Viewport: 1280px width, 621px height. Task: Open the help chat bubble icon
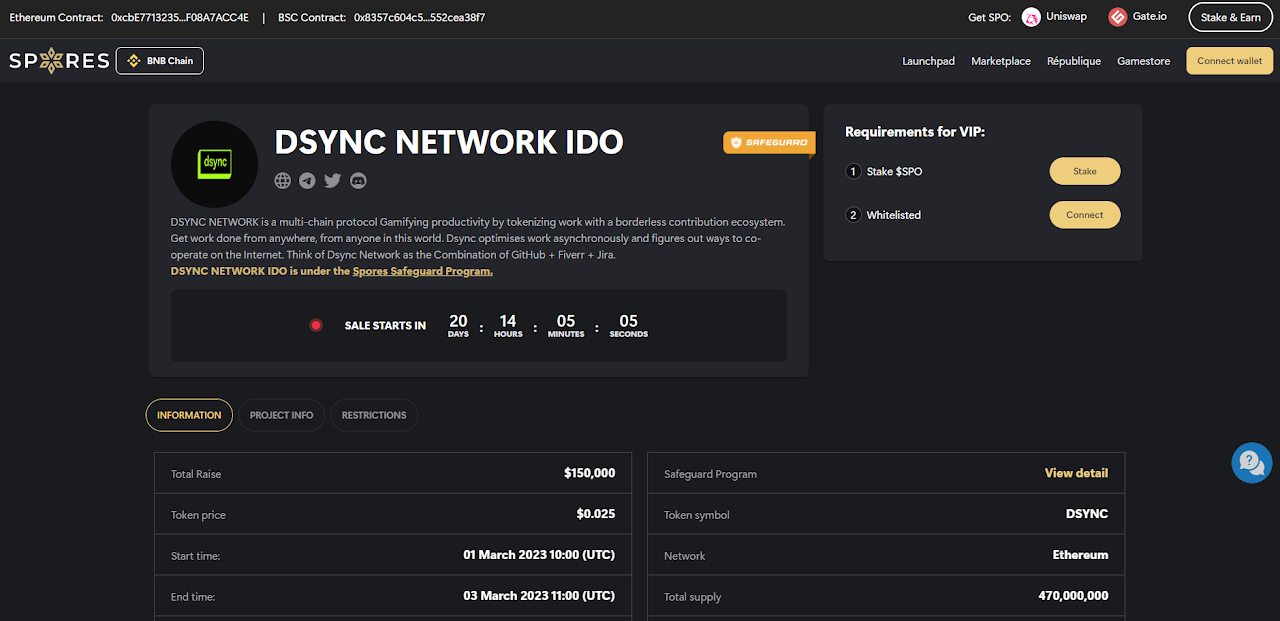click(1251, 463)
